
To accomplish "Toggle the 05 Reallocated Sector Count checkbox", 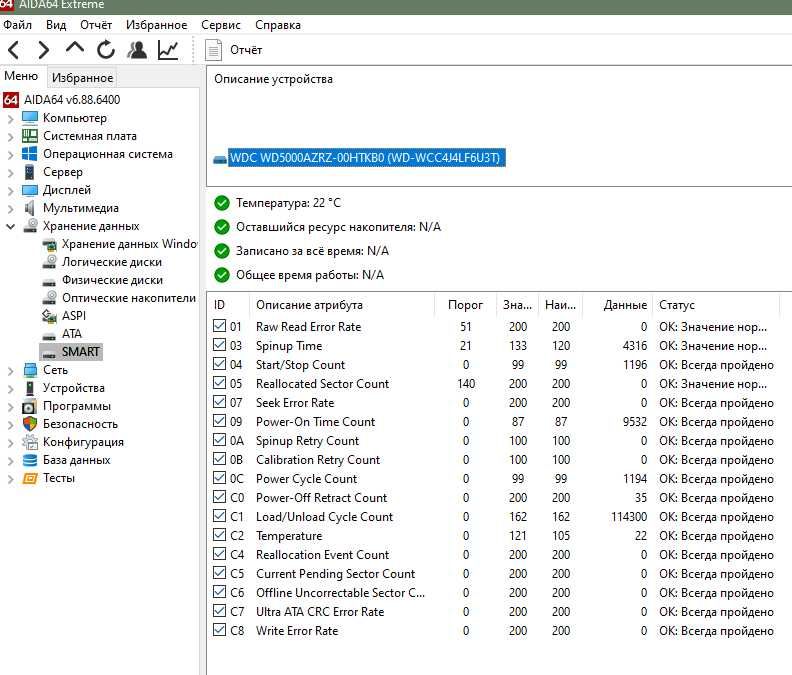I will 219,382.
